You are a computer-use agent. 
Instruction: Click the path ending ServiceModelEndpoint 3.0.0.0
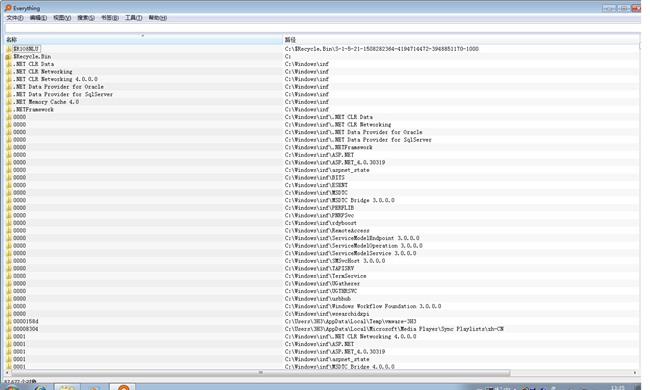click(352, 238)
